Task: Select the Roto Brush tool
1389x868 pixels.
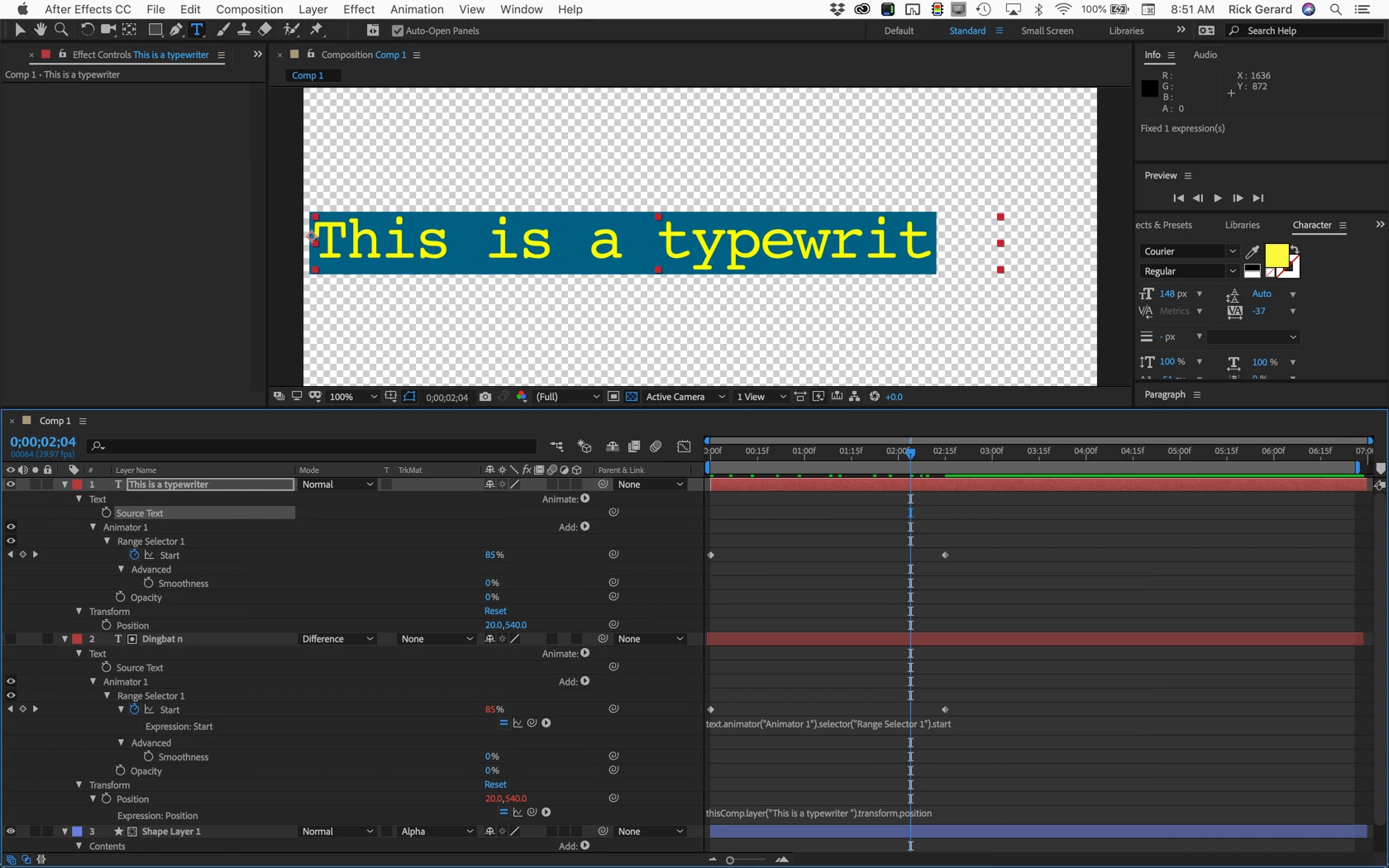Action: pos(291,30)
